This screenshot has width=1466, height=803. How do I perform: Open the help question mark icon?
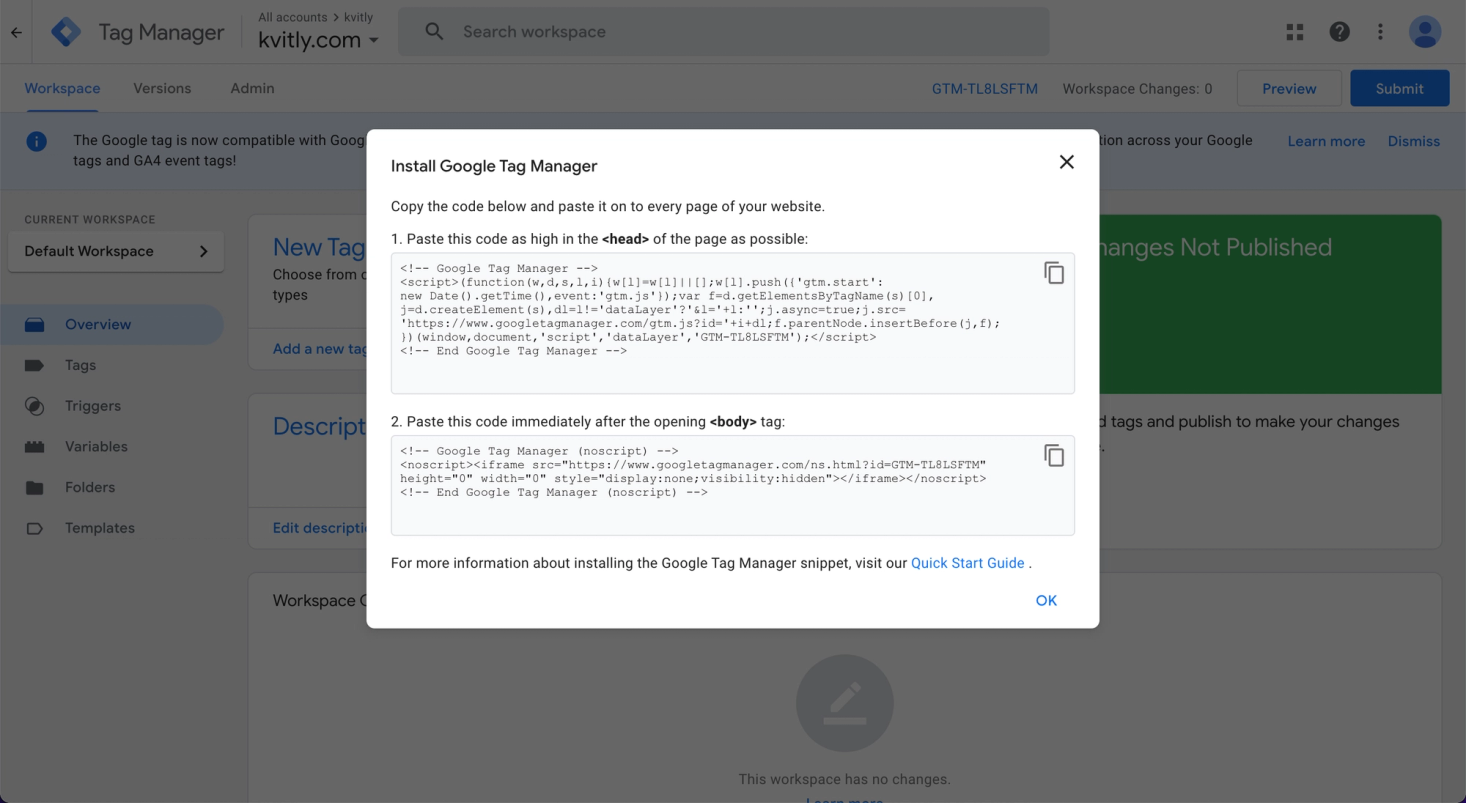pyautogui.click(x=1339, y=32)
